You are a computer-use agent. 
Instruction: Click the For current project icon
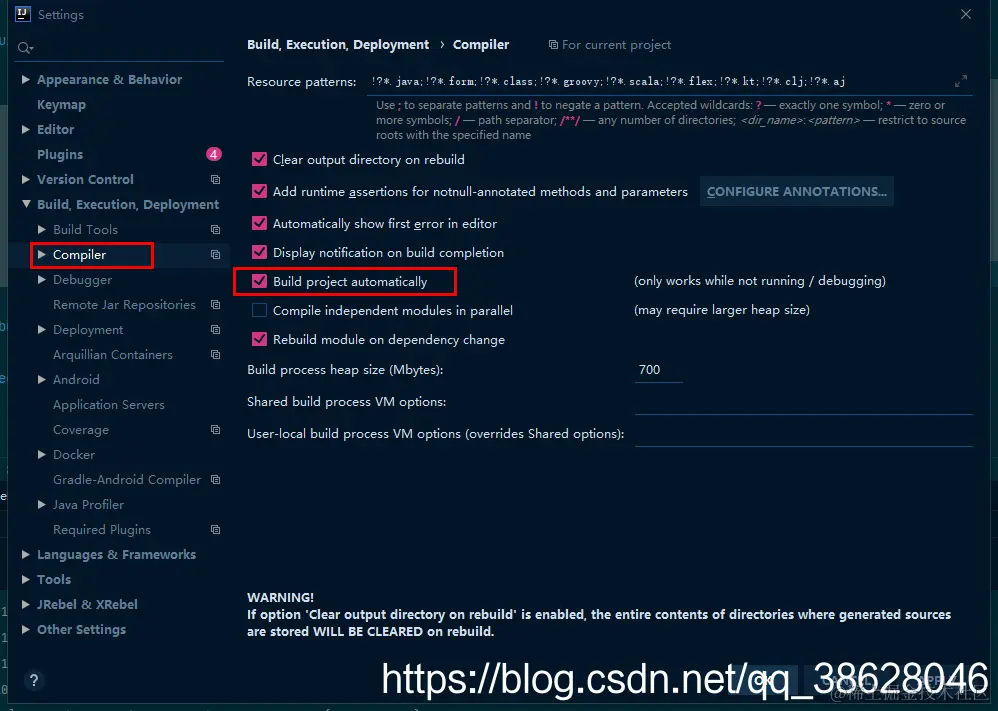point(553,45)
